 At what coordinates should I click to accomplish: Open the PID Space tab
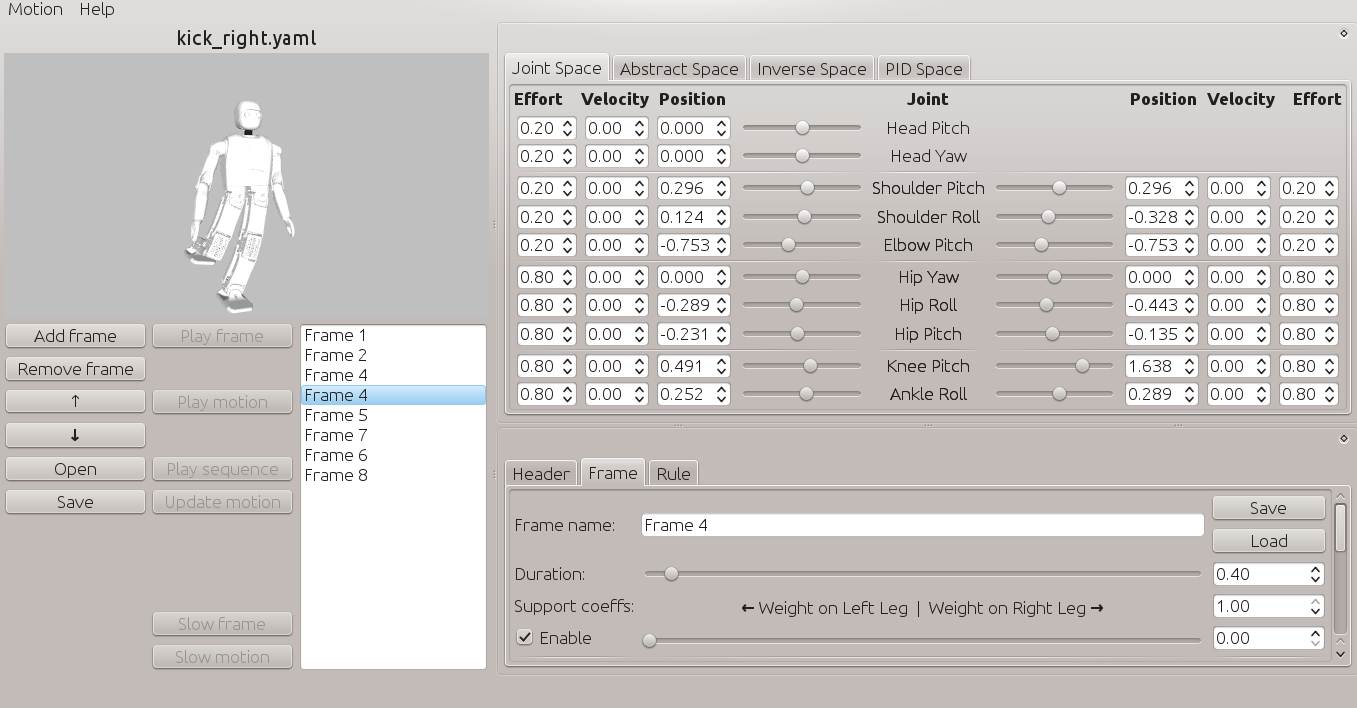click(923, 69)
